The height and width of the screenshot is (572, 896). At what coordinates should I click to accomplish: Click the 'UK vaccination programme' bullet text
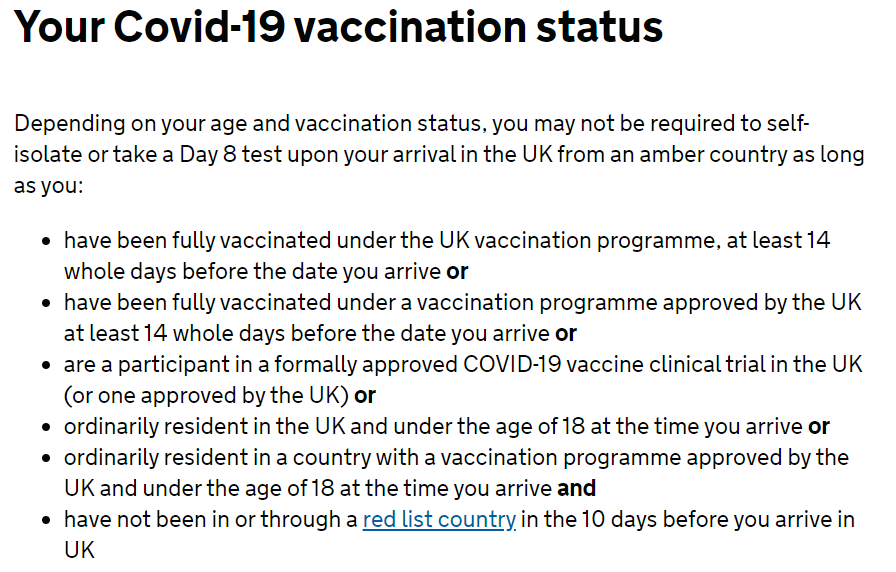[447, 255]
